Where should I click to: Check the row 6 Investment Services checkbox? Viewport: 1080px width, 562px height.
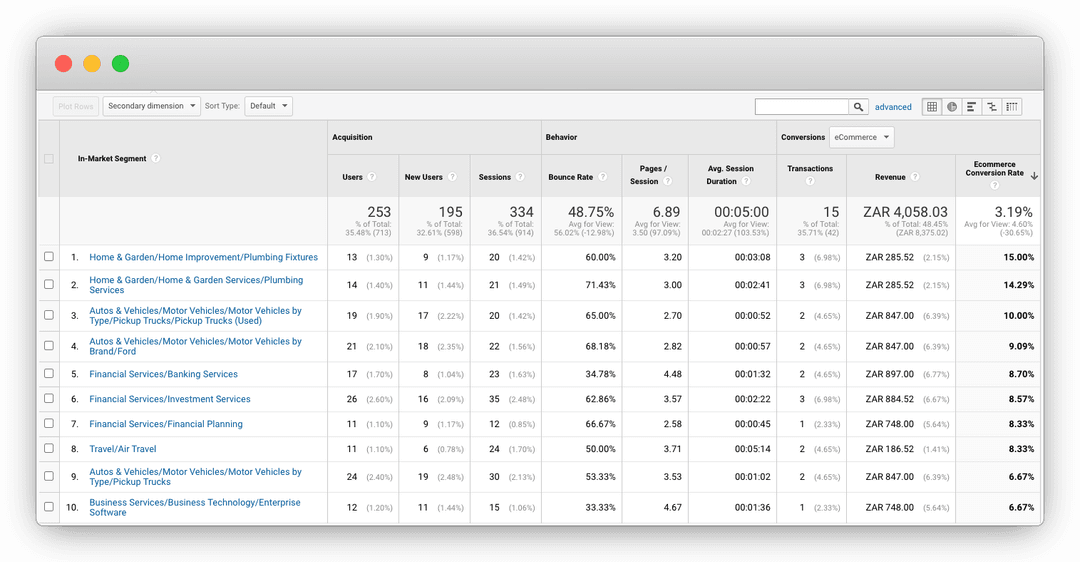[x=49, y=398]
